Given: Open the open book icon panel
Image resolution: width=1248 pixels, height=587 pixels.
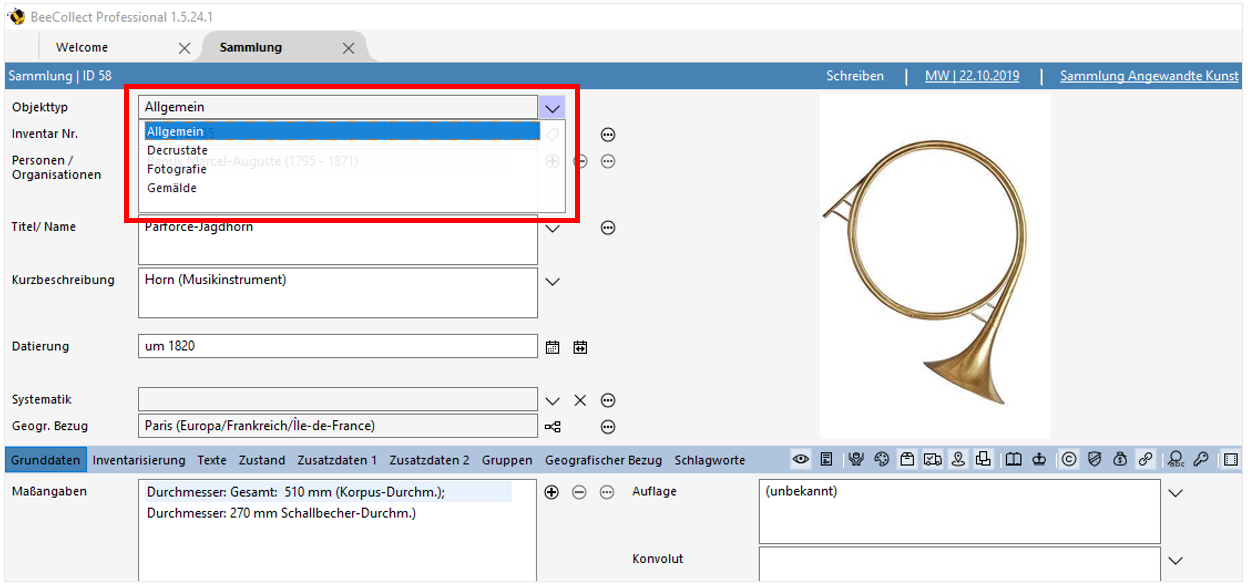Looking at the screenshot, I should click(1014, 460).
